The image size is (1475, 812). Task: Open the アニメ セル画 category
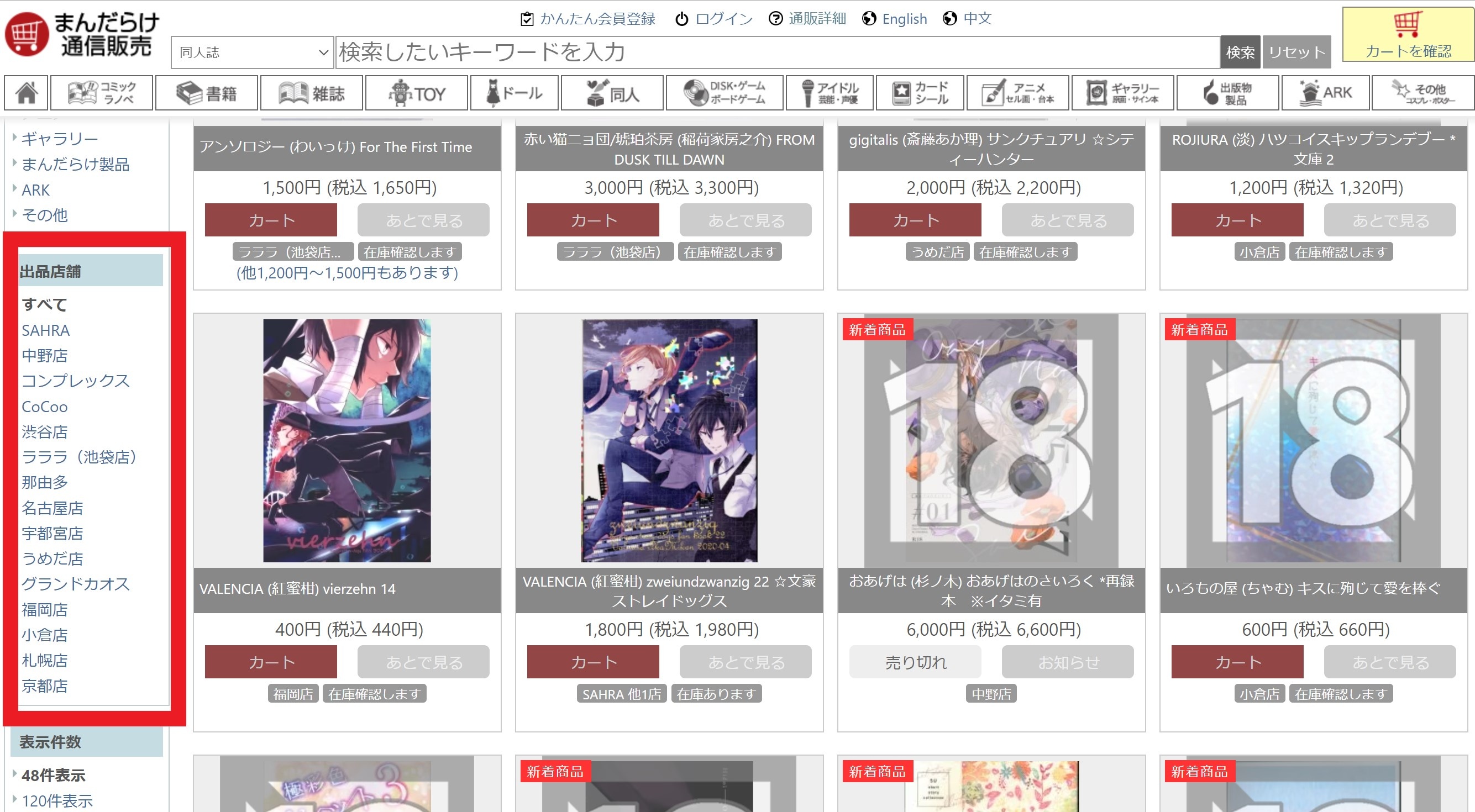point(1017,93)
